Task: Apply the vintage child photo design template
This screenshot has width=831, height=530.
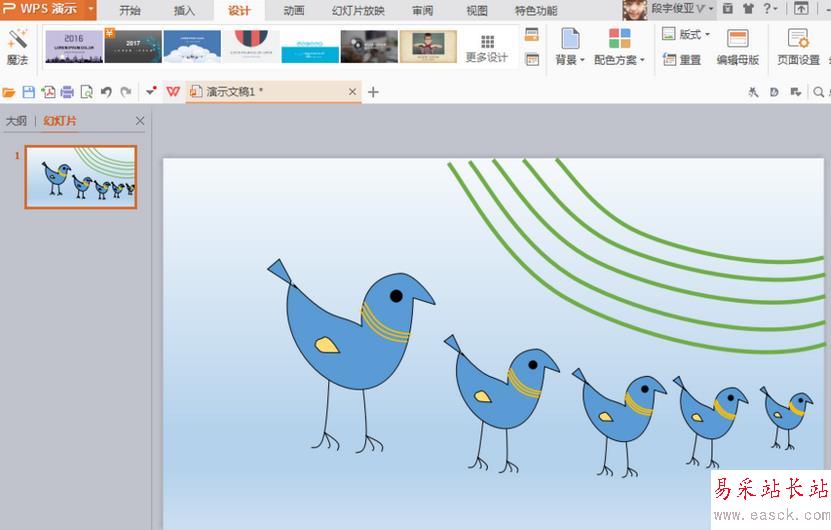Action: tap(428, 47)
